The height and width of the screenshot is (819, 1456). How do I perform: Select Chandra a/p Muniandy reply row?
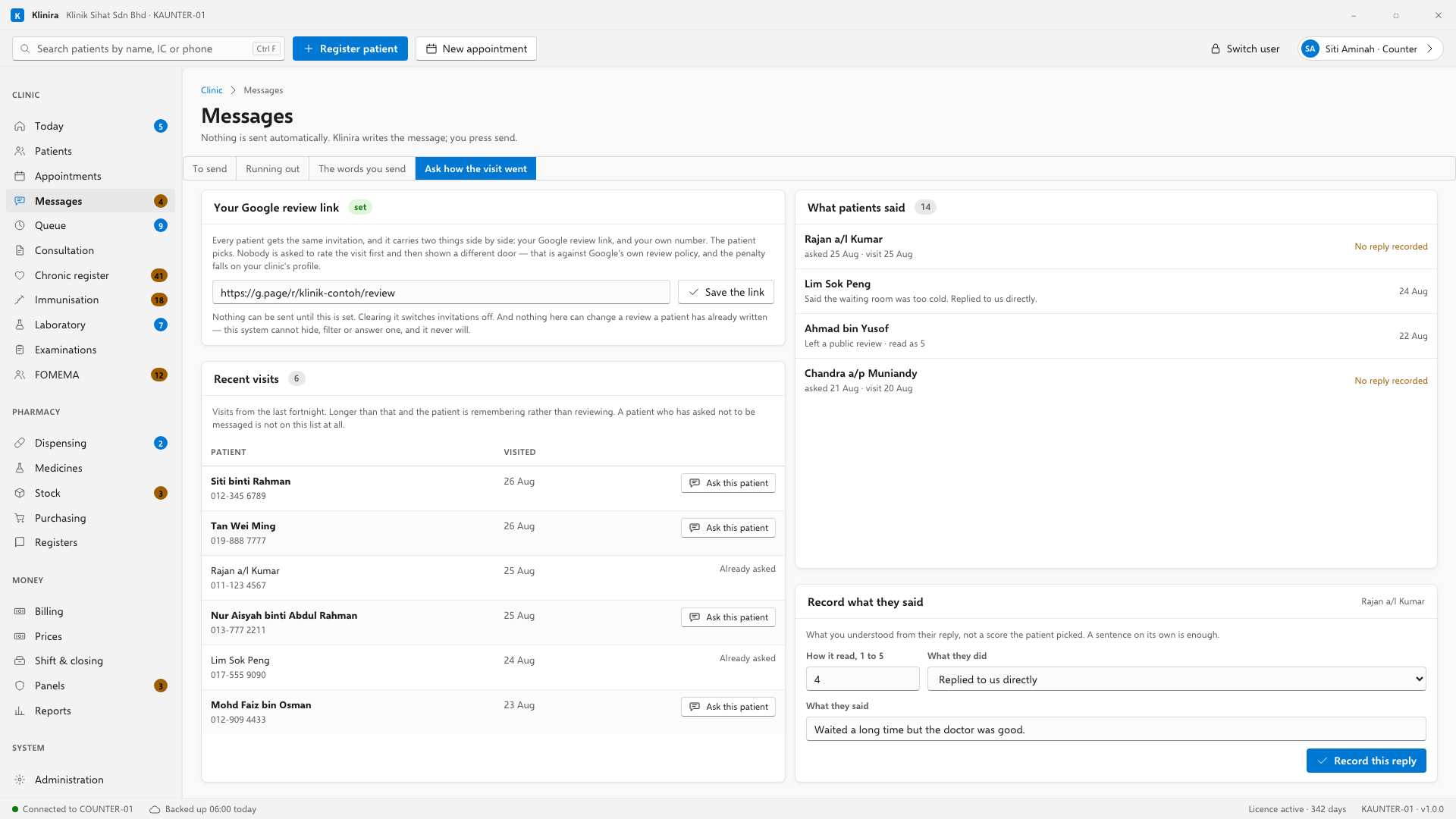(x=1116, y=381)
